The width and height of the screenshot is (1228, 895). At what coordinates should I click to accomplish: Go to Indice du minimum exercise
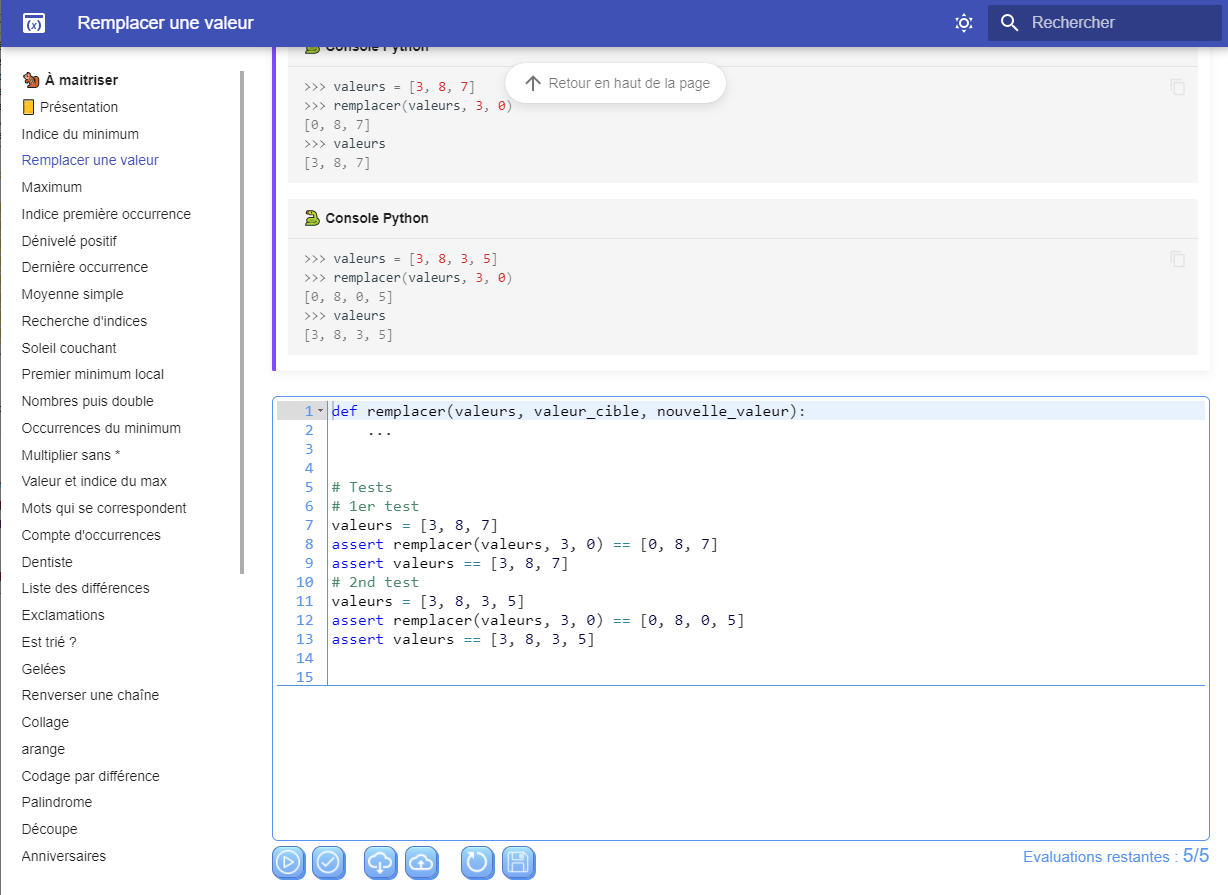tap(80, 134)
